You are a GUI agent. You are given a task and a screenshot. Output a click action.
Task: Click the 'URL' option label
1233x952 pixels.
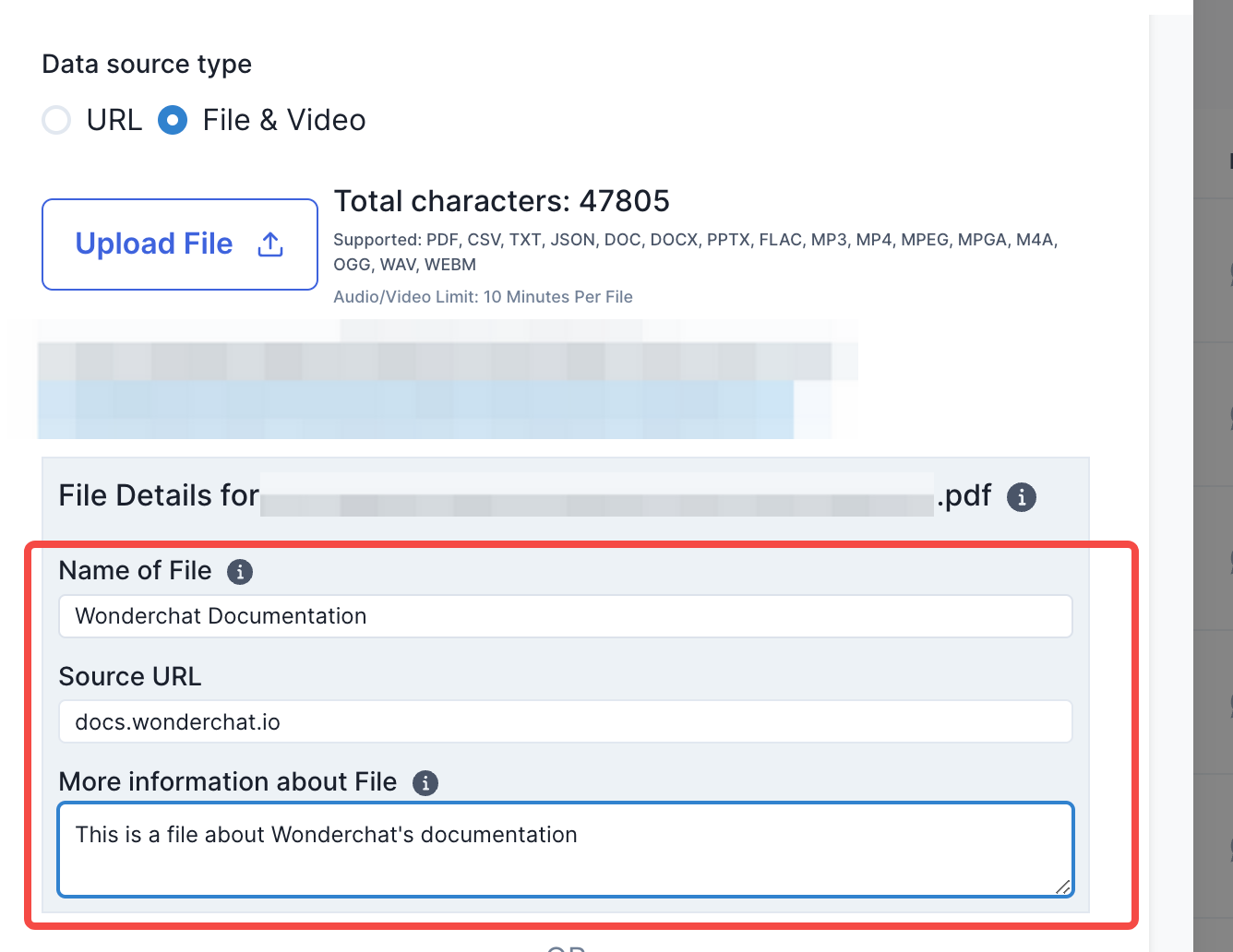coord(114,120)
